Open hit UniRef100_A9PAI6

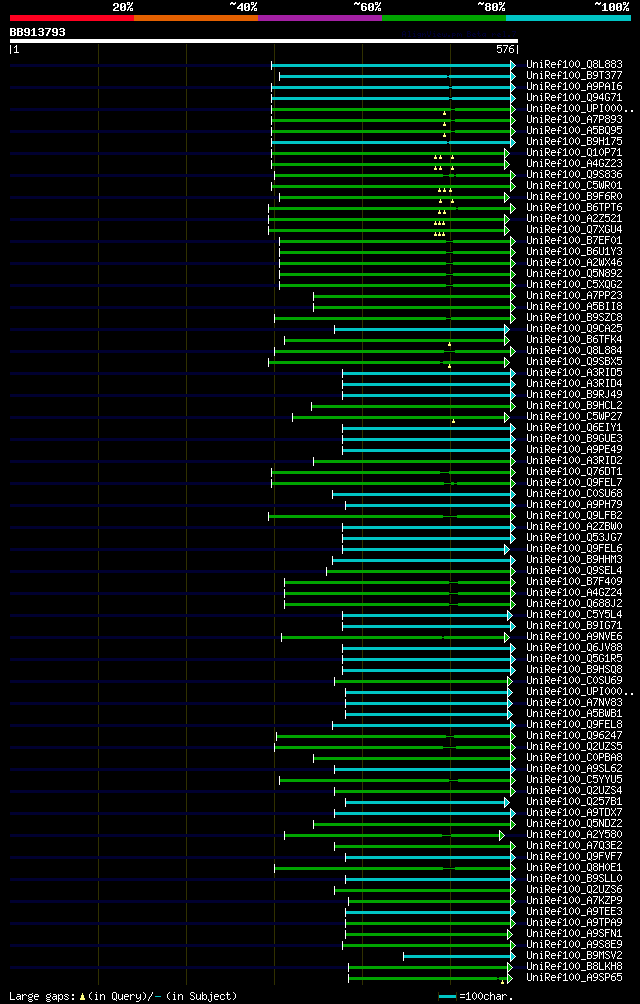[574, 86]
